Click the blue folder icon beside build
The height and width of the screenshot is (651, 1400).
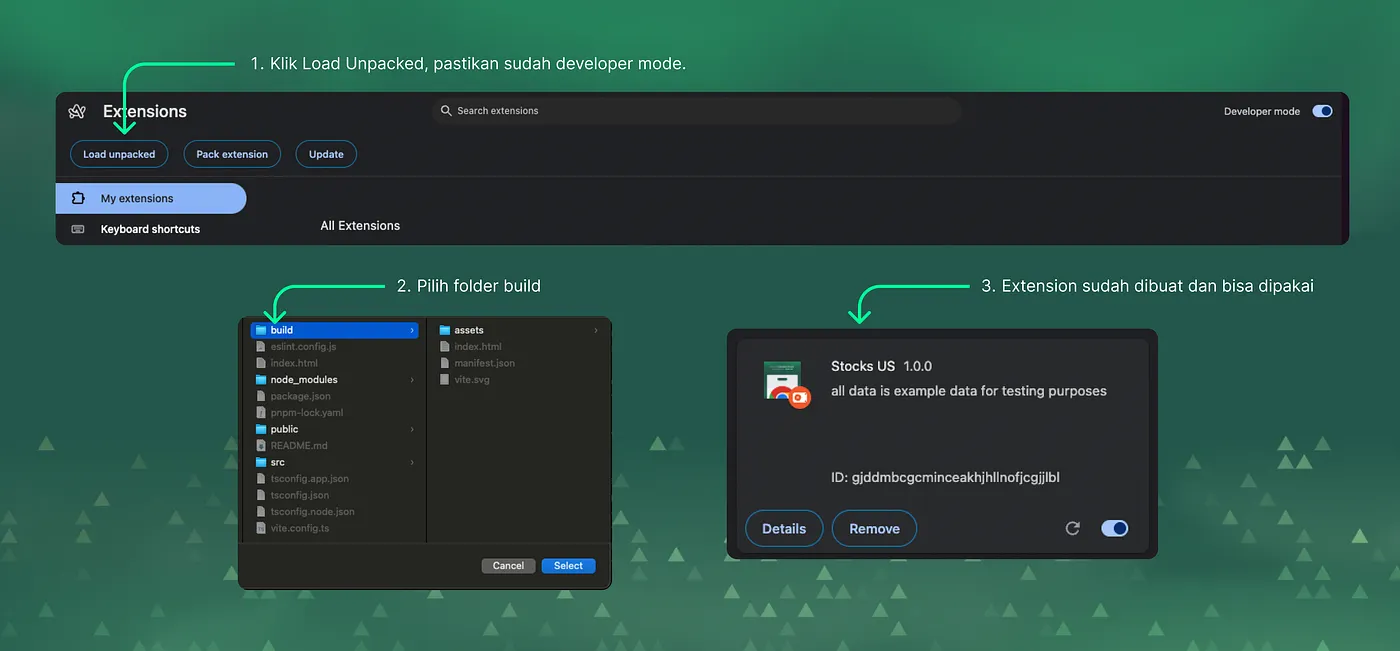click(263, 329)
